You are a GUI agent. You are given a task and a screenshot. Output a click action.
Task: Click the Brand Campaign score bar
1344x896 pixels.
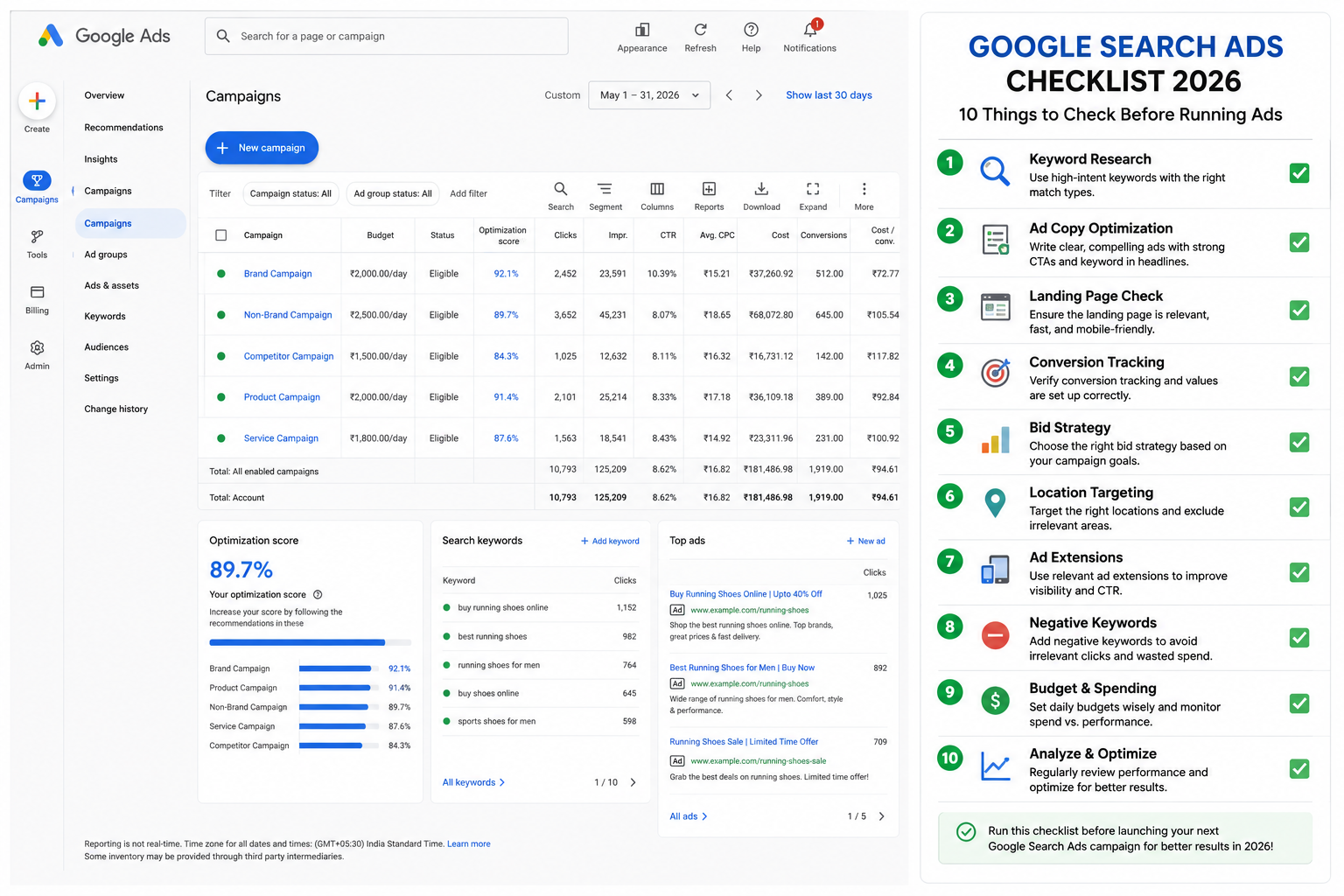(x=339, y=668)
